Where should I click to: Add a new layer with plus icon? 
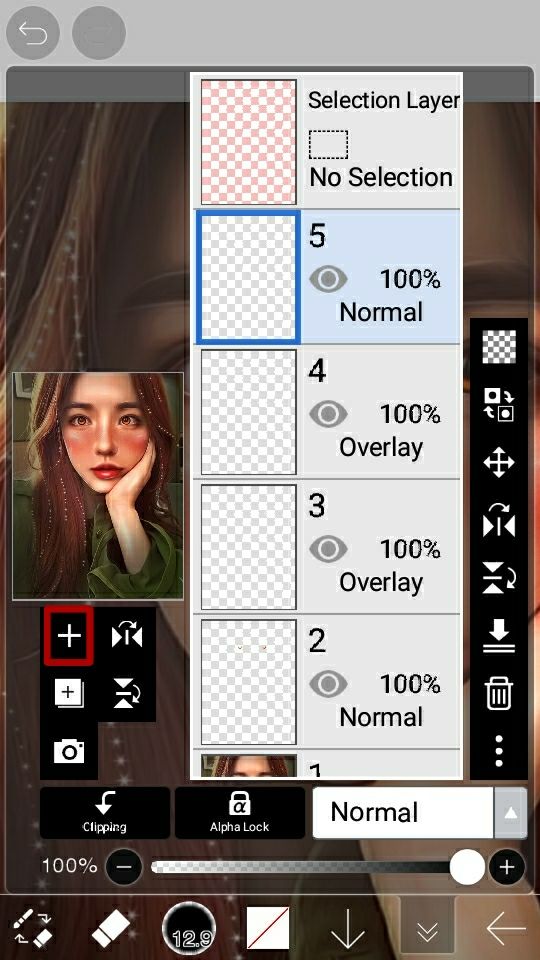tap(69, 636)
